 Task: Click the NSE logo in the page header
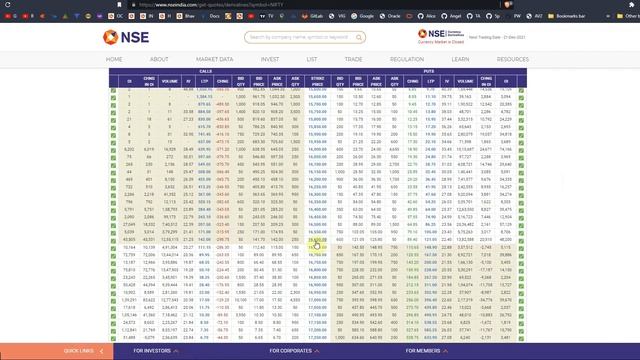pyautogui.click(x=126, y=37)
